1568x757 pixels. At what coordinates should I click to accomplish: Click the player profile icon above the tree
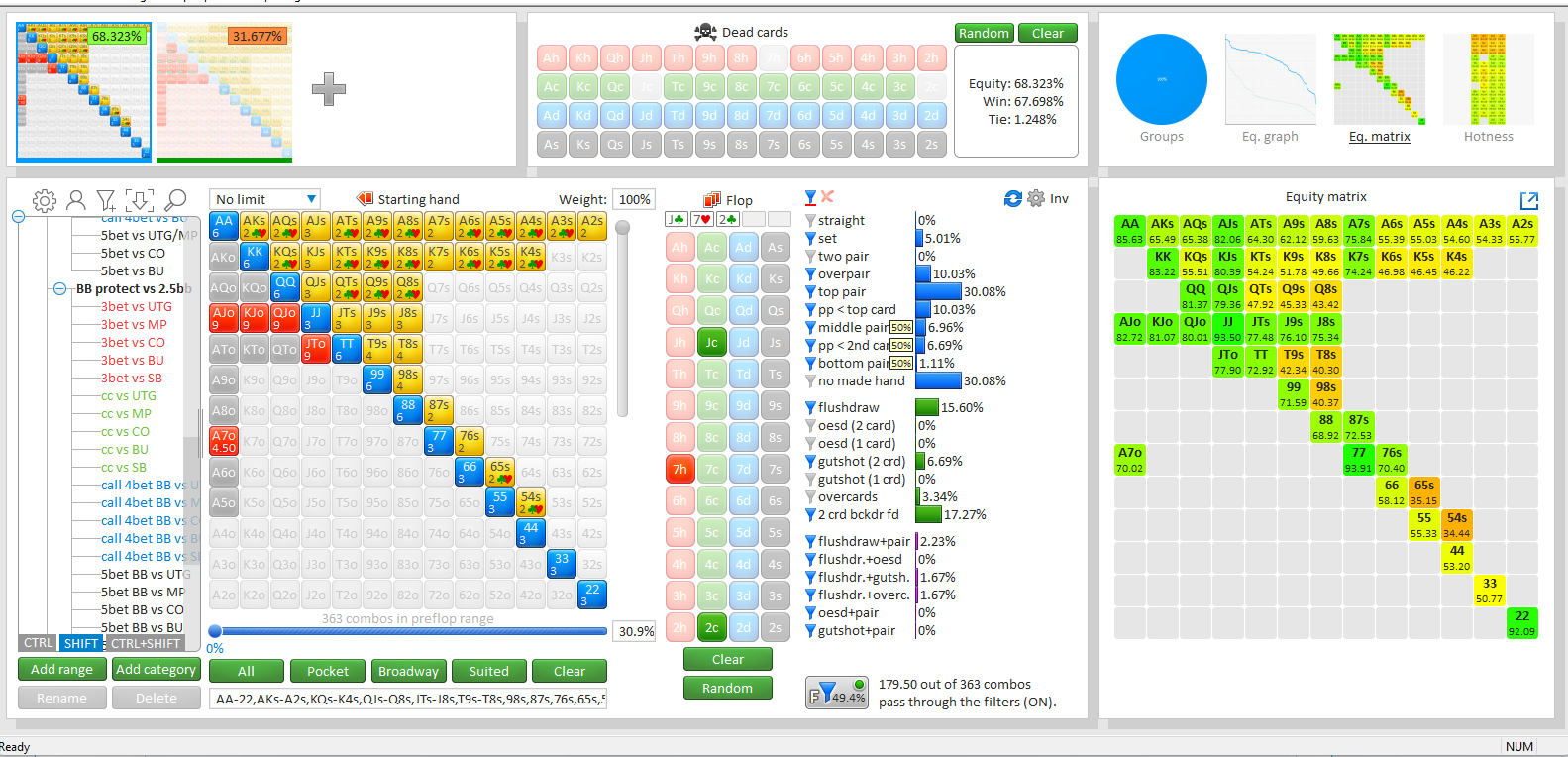point(75,201)
